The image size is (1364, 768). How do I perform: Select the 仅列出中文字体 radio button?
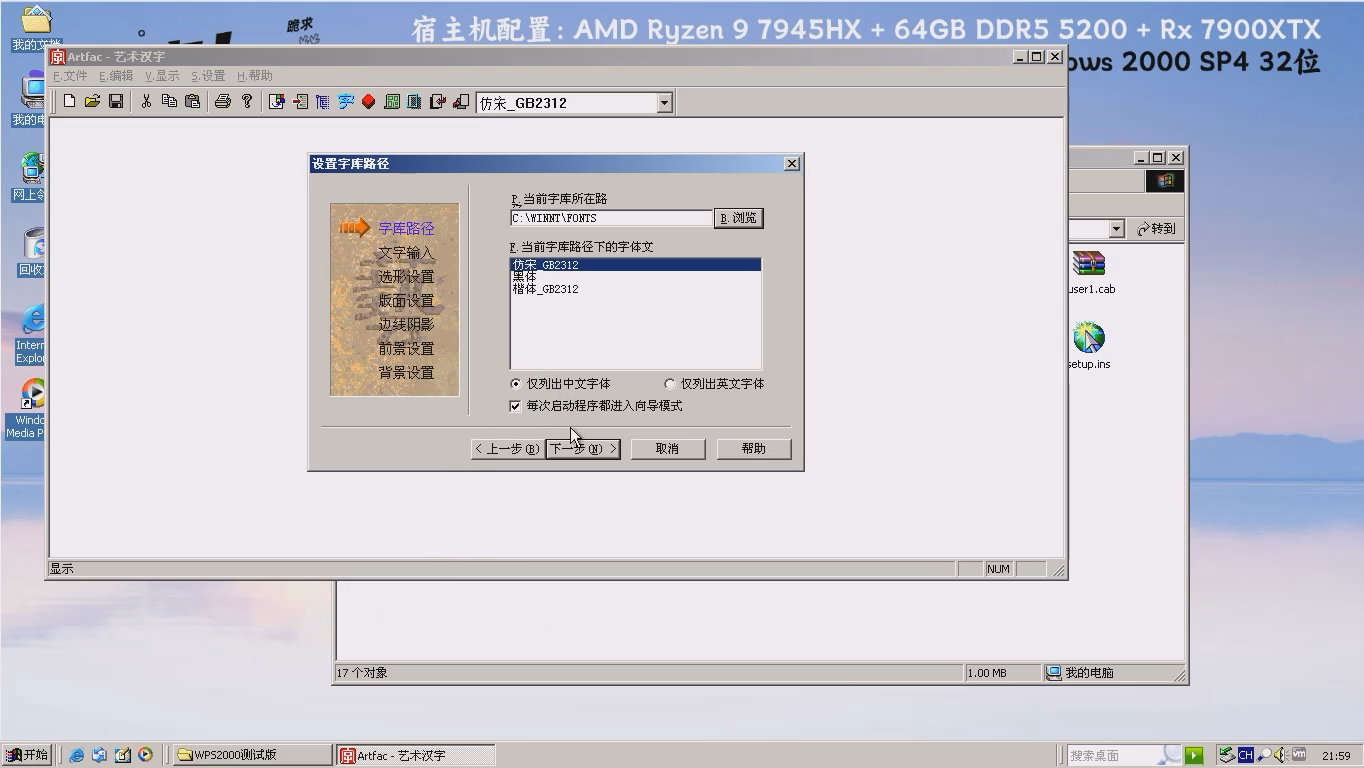tap(516, 383)
